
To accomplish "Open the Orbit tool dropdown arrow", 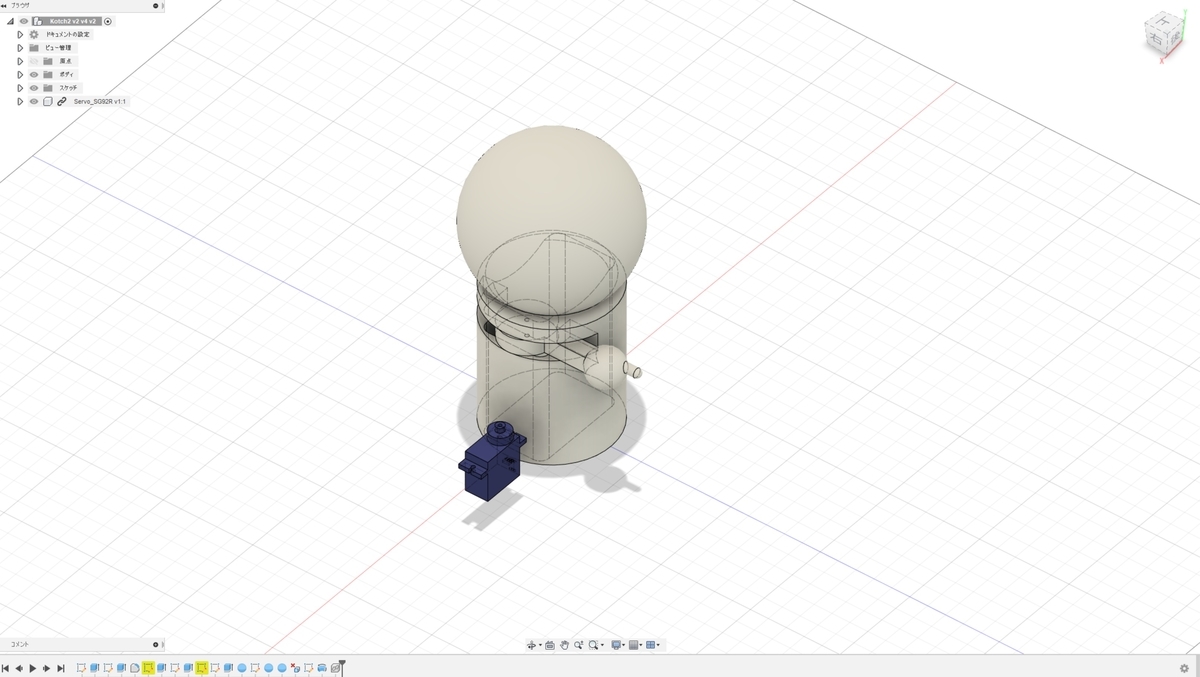I will click(540, 645).
